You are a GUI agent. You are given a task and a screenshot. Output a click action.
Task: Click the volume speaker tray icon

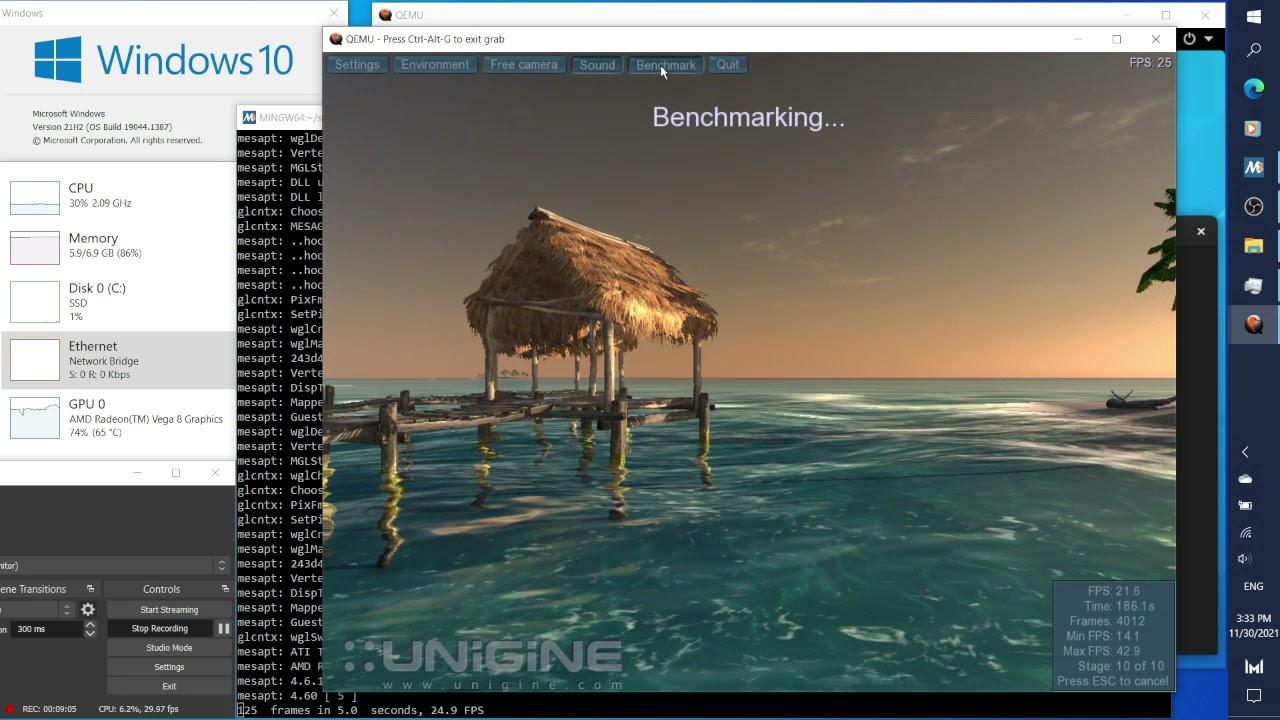coord(1245,559)
